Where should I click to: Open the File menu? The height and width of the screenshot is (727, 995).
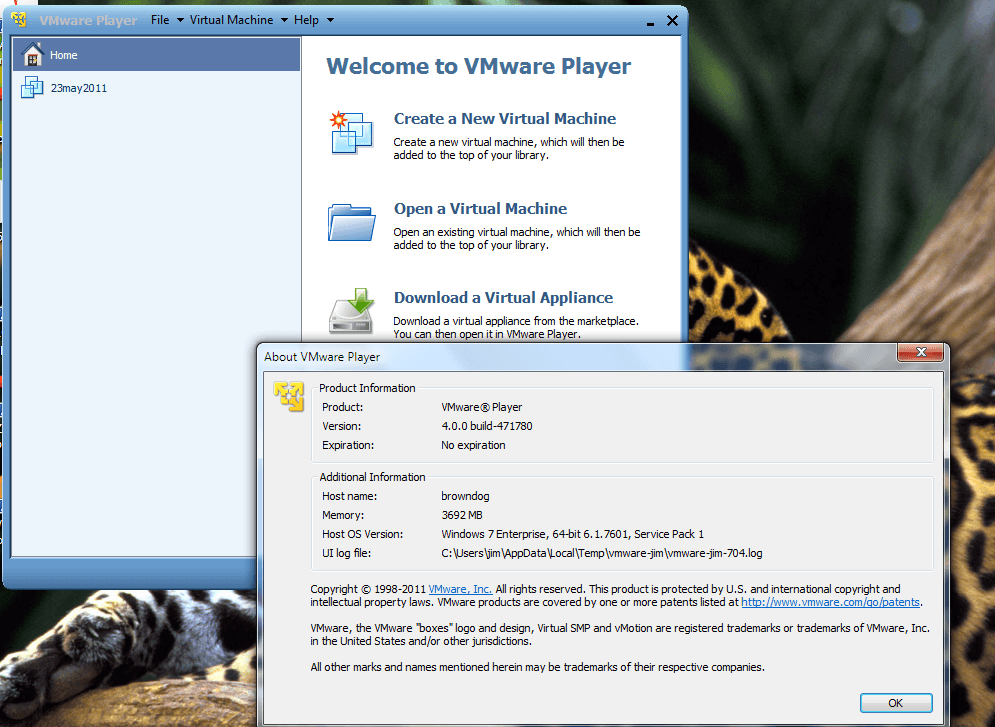tap(160, 20)
